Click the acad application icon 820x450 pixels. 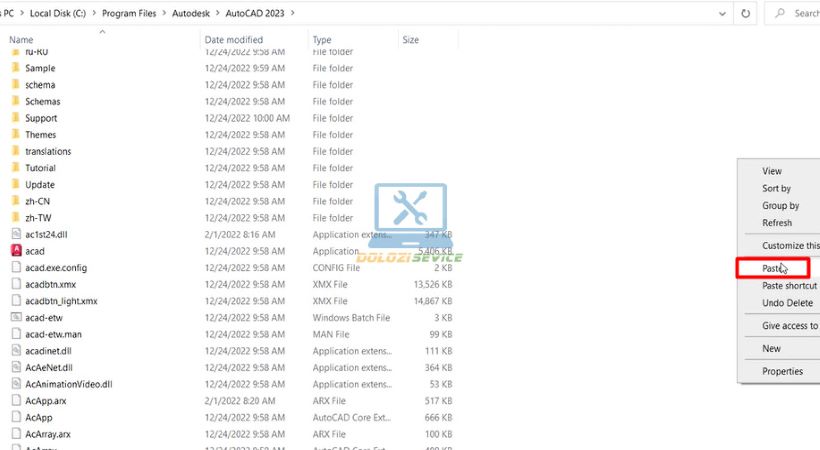coord(16,251)
